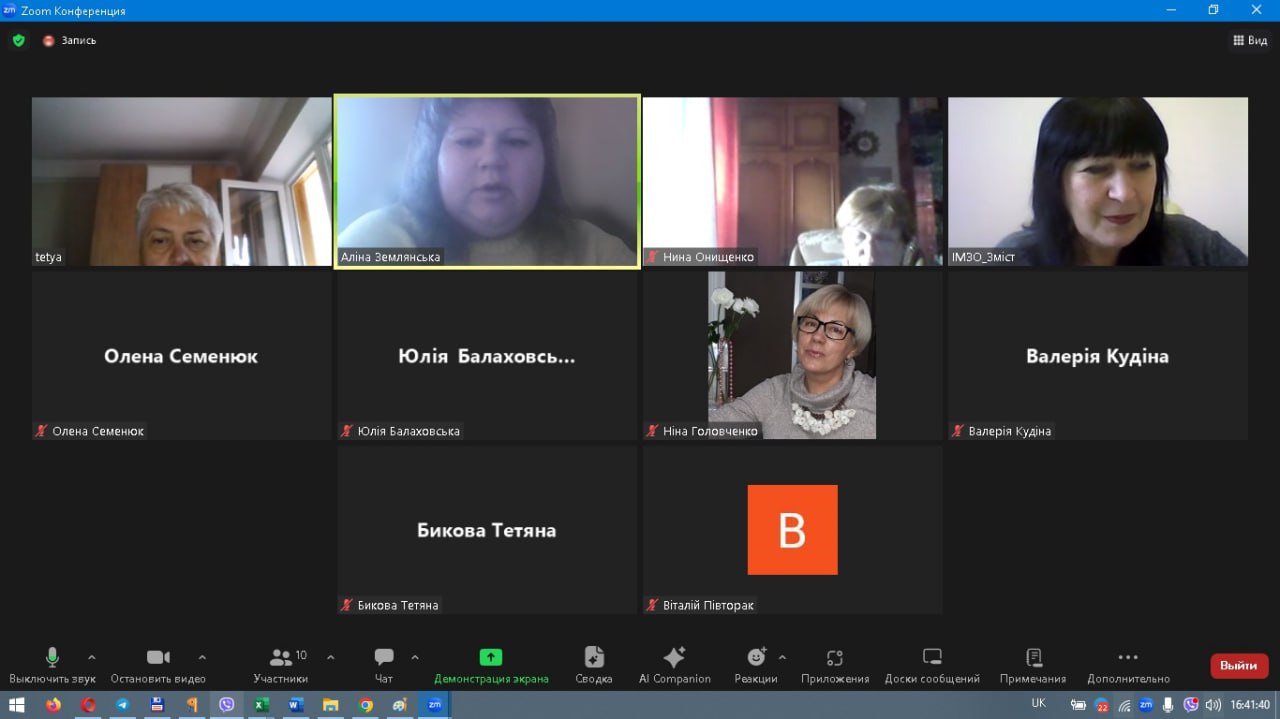Click muted mic icon beside Олена Семенюк
Viewport: 1280px width, 719px height.
pyautogui.click(x=41, y=431)
